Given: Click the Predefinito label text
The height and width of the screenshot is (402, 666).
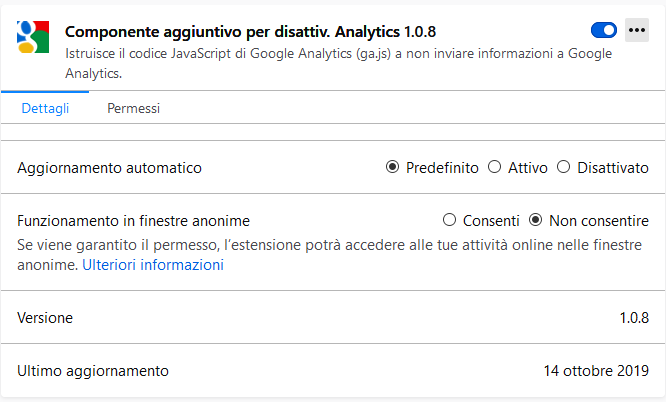Looking at the screenshot, I should [442, 168].
